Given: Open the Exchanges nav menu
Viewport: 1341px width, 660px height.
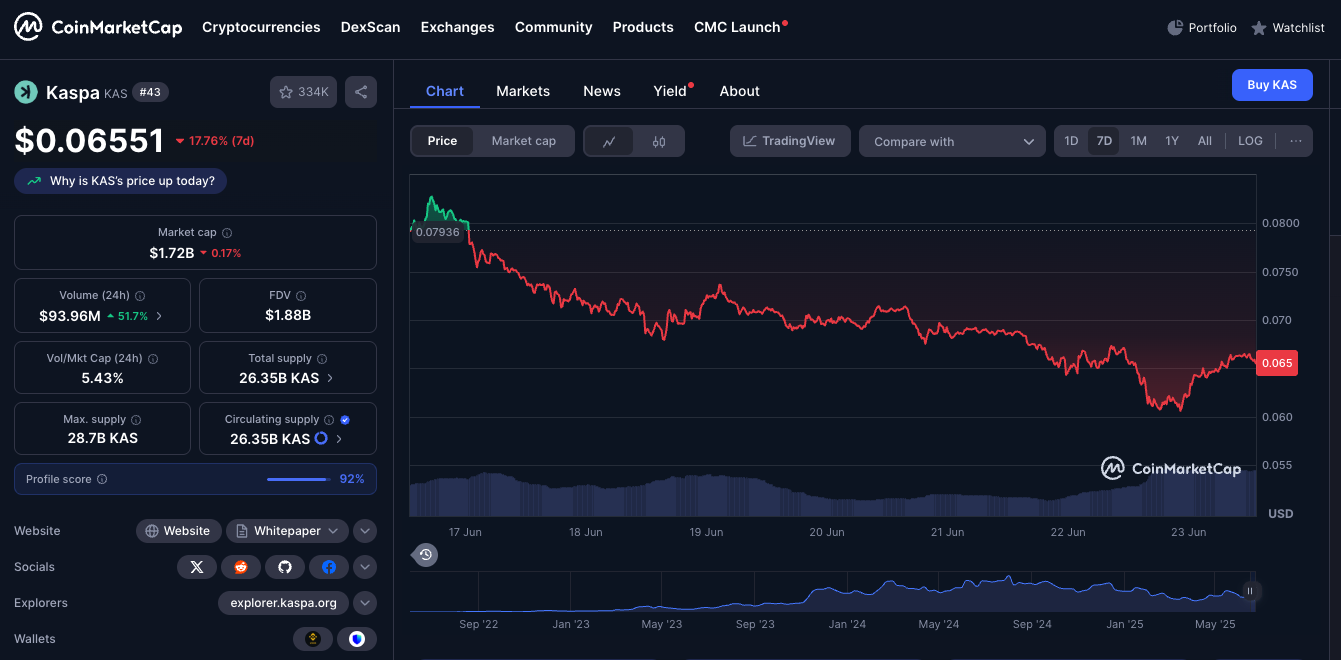Looking at the screenshot, I should tap(458, 27).
